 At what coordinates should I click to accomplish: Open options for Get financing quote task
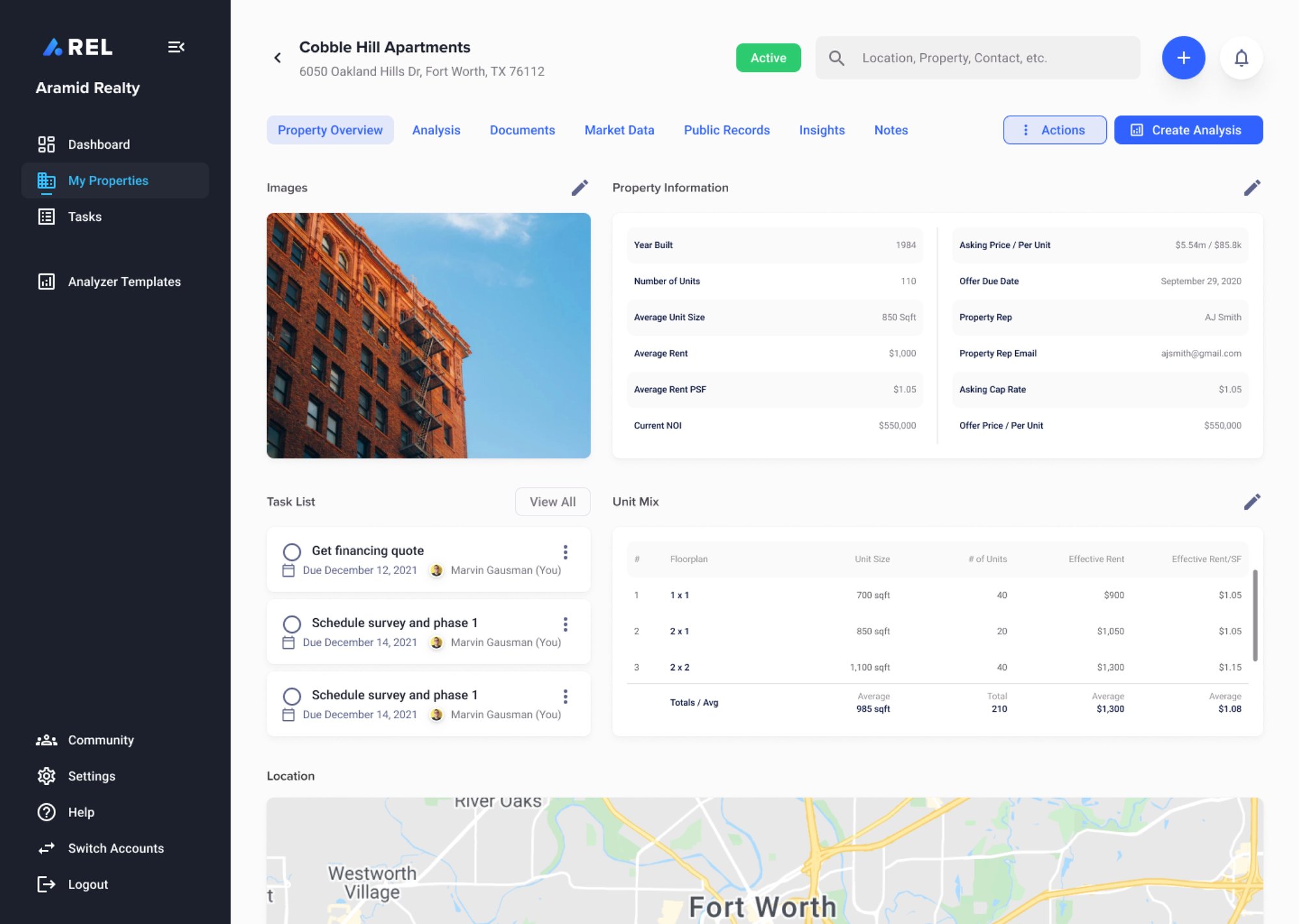coord(565,552)
